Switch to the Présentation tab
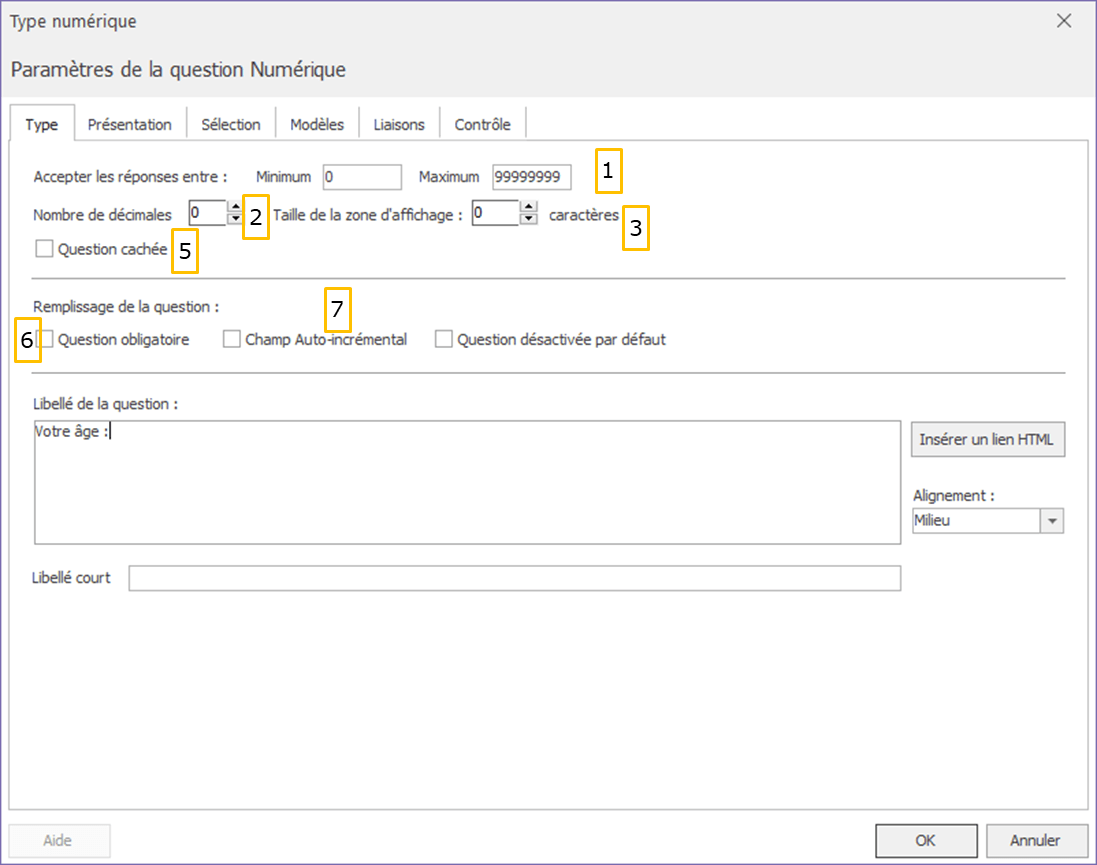The height and width of the screenshot is (865, 1097). tap(129, 125)
